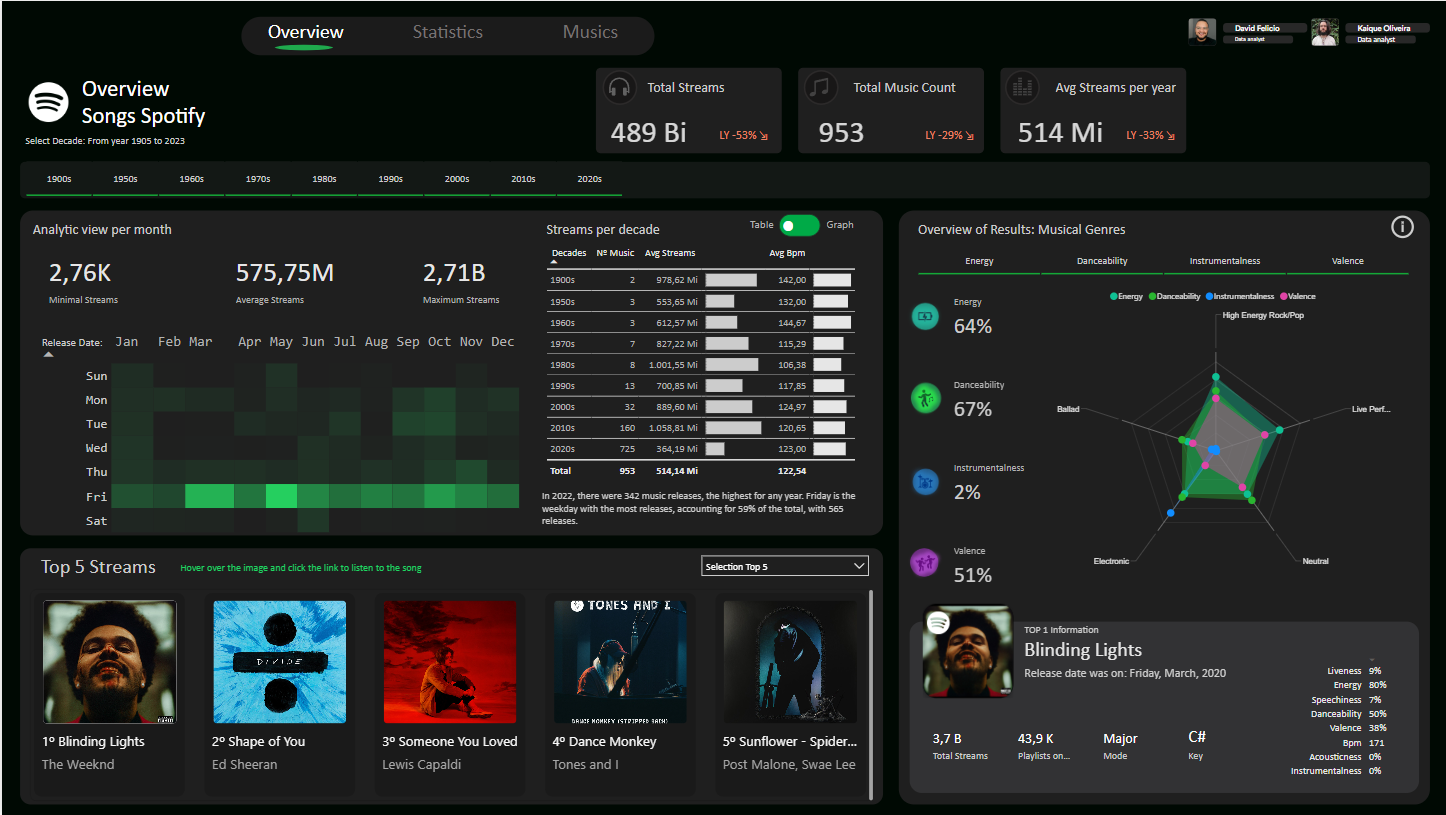Click the green Danceability dancer icon
This screenshot has width=1446, height=815.
[925, 399]
